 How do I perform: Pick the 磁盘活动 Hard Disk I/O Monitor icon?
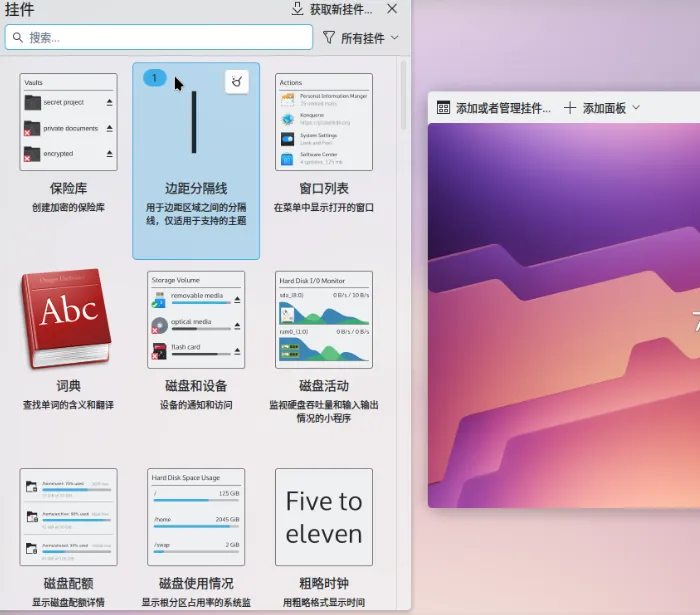point(323,318)
